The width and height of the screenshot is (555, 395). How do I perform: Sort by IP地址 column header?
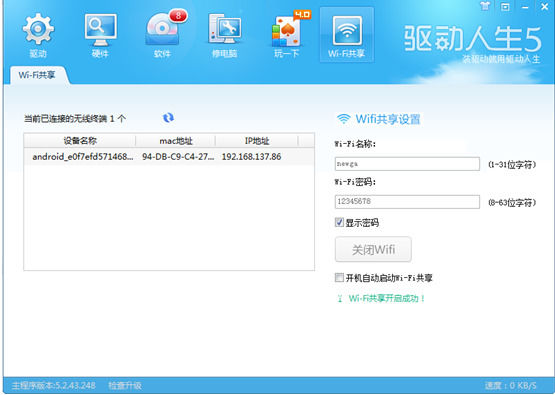click(x=257, y=141)
